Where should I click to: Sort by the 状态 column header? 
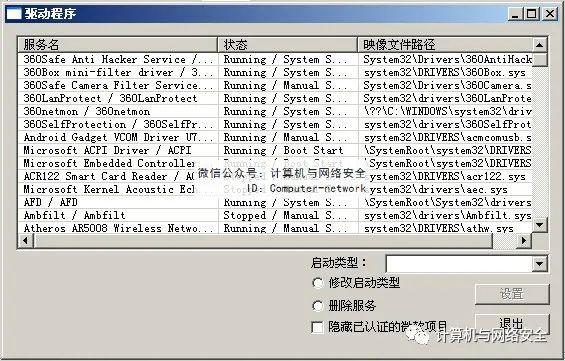288,45
